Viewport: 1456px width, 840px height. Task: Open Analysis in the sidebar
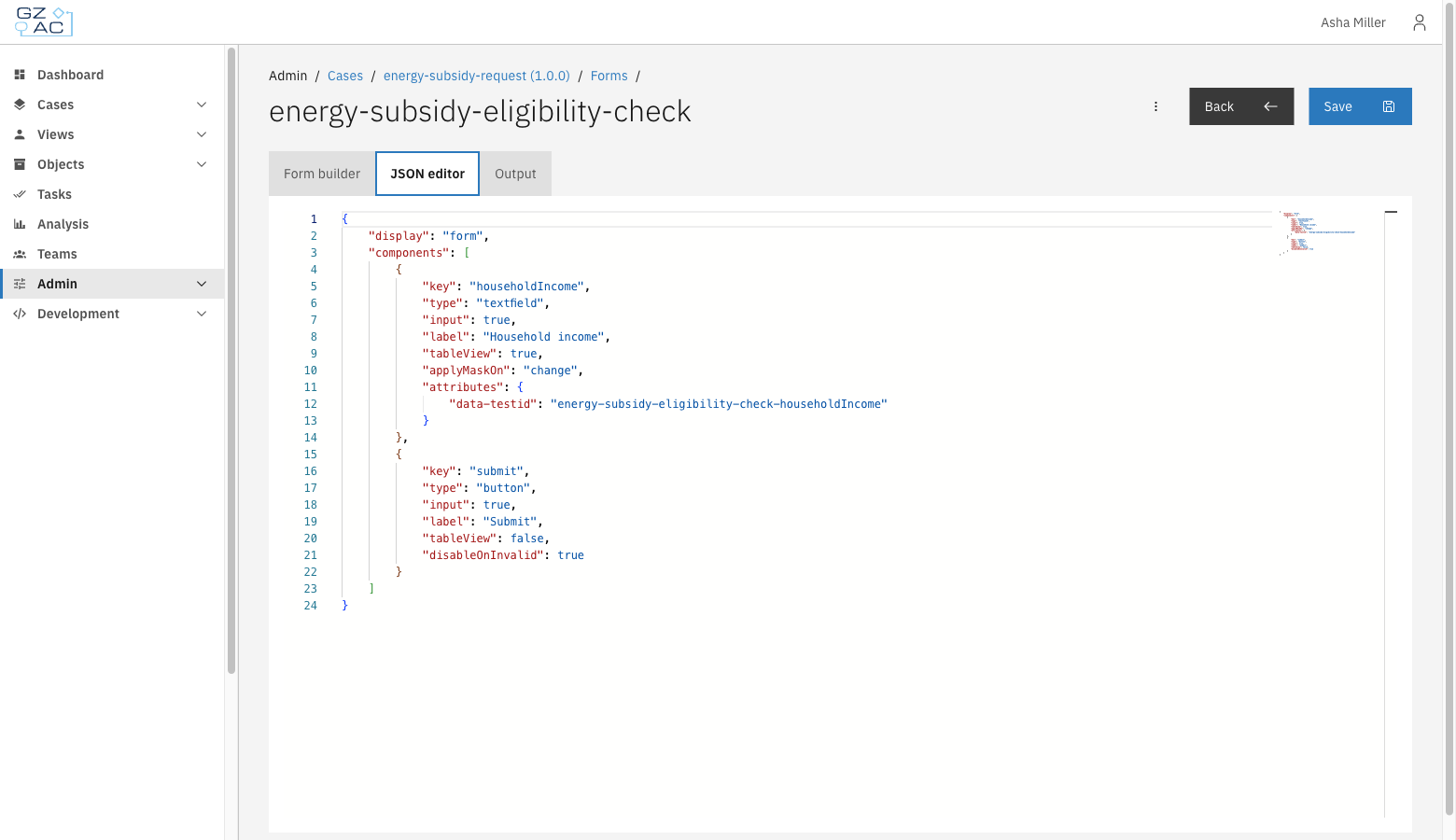pos(112,224)
